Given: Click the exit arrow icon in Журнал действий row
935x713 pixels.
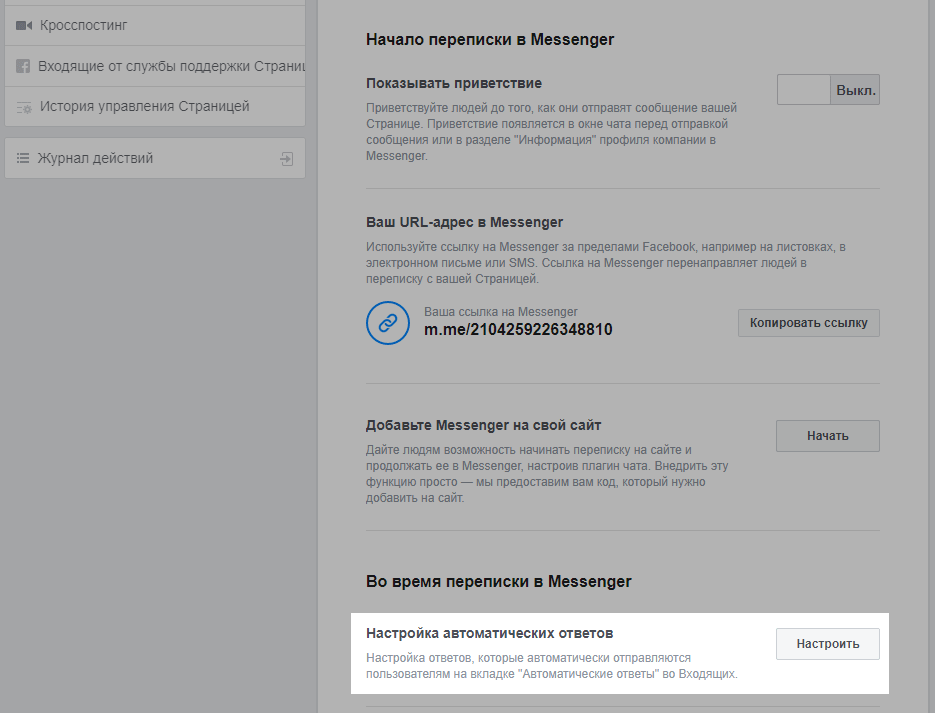Looking at the screenshot, I should [286, 158].
